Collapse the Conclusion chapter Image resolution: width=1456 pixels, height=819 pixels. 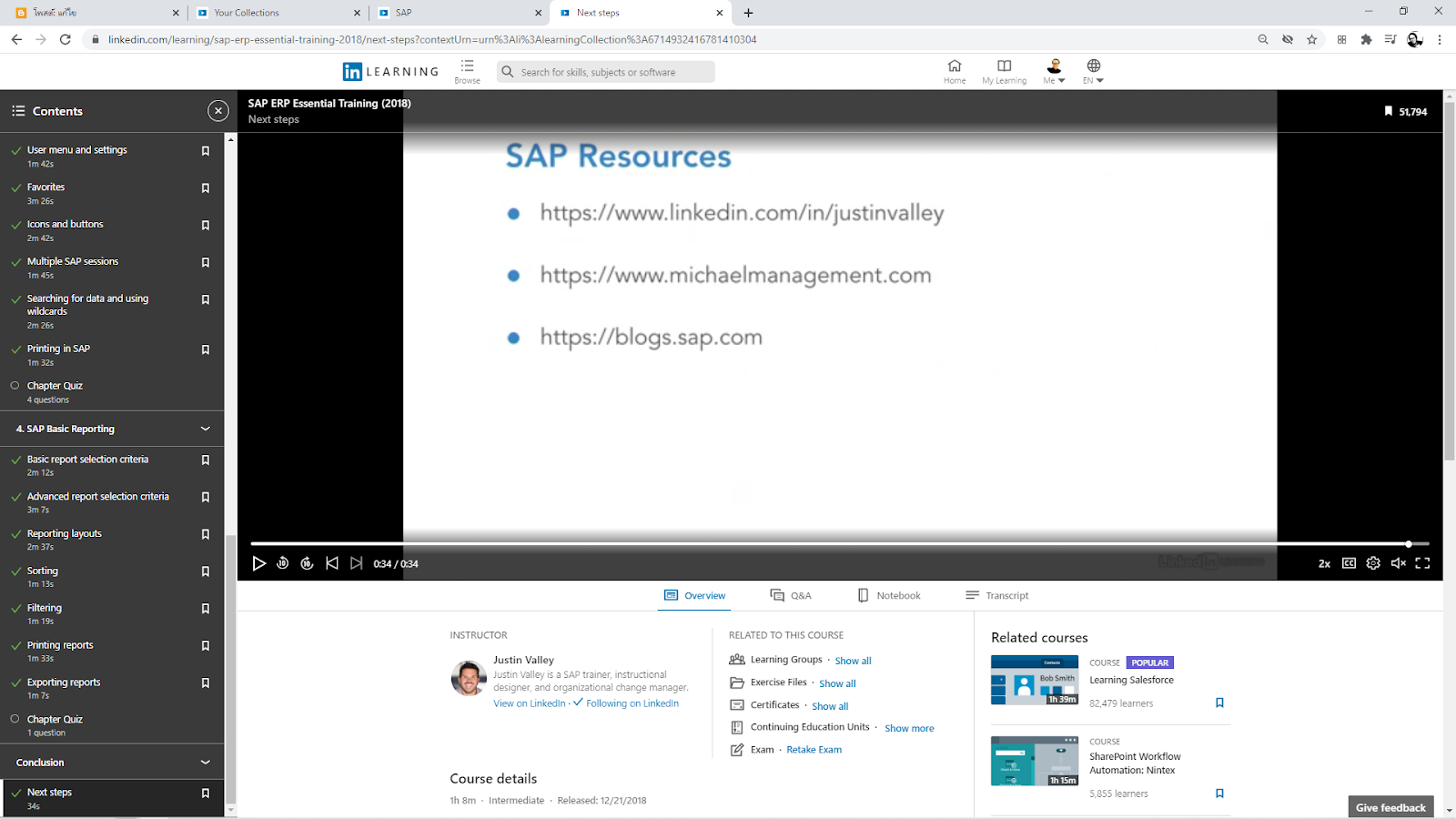[206, 763]
